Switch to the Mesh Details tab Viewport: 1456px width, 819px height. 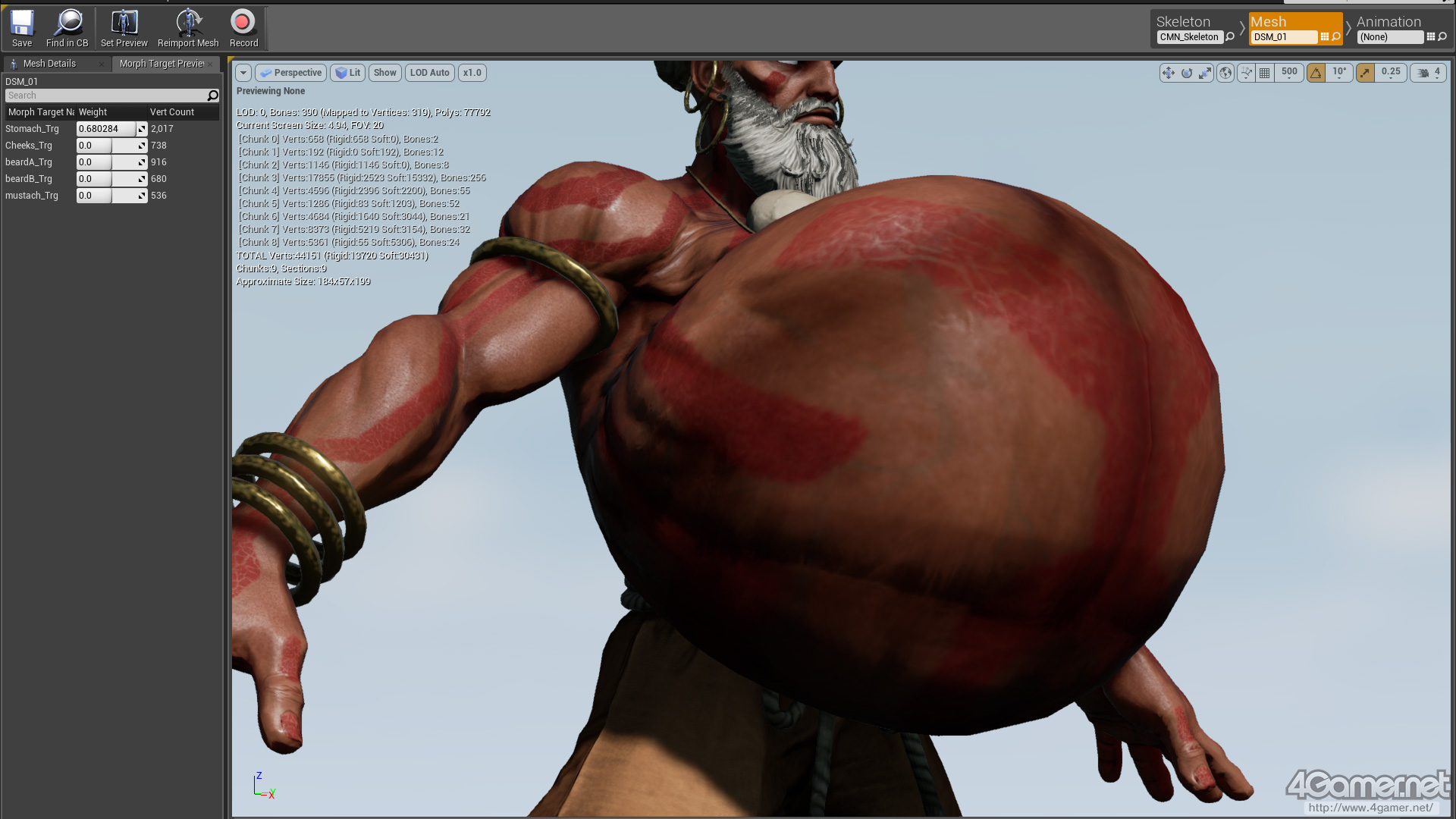click(x=49, y=64)
